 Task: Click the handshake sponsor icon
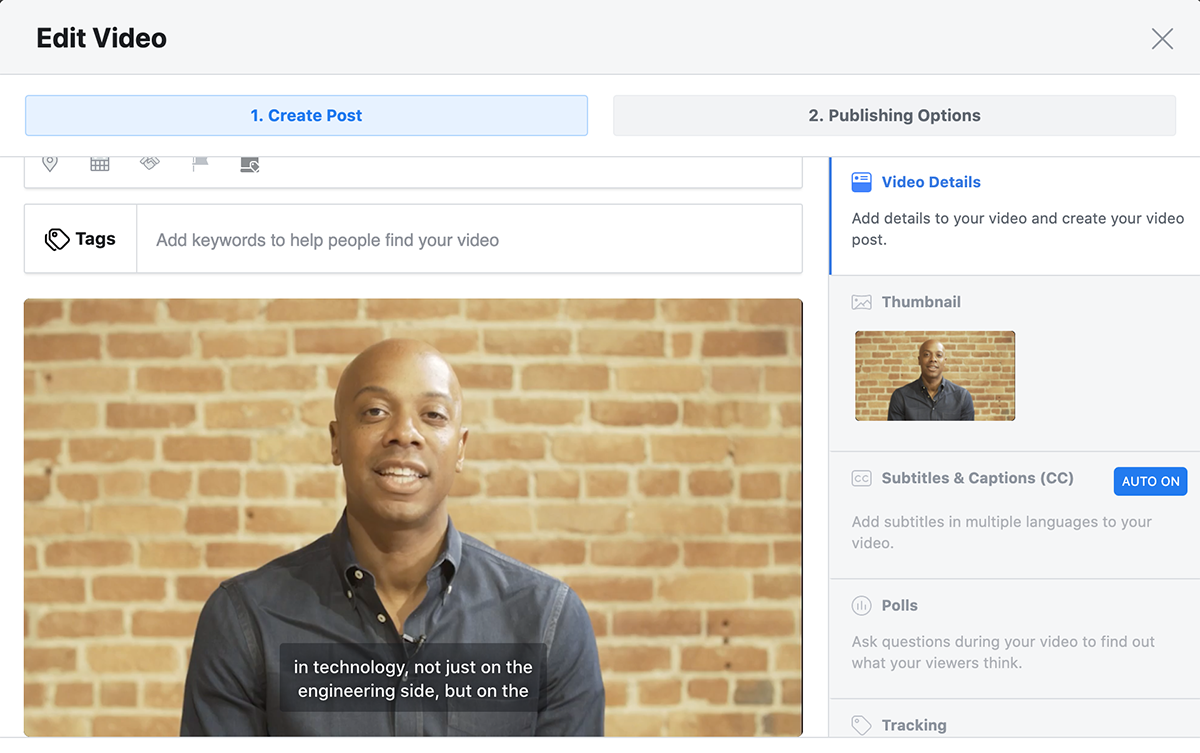[150, 163]
